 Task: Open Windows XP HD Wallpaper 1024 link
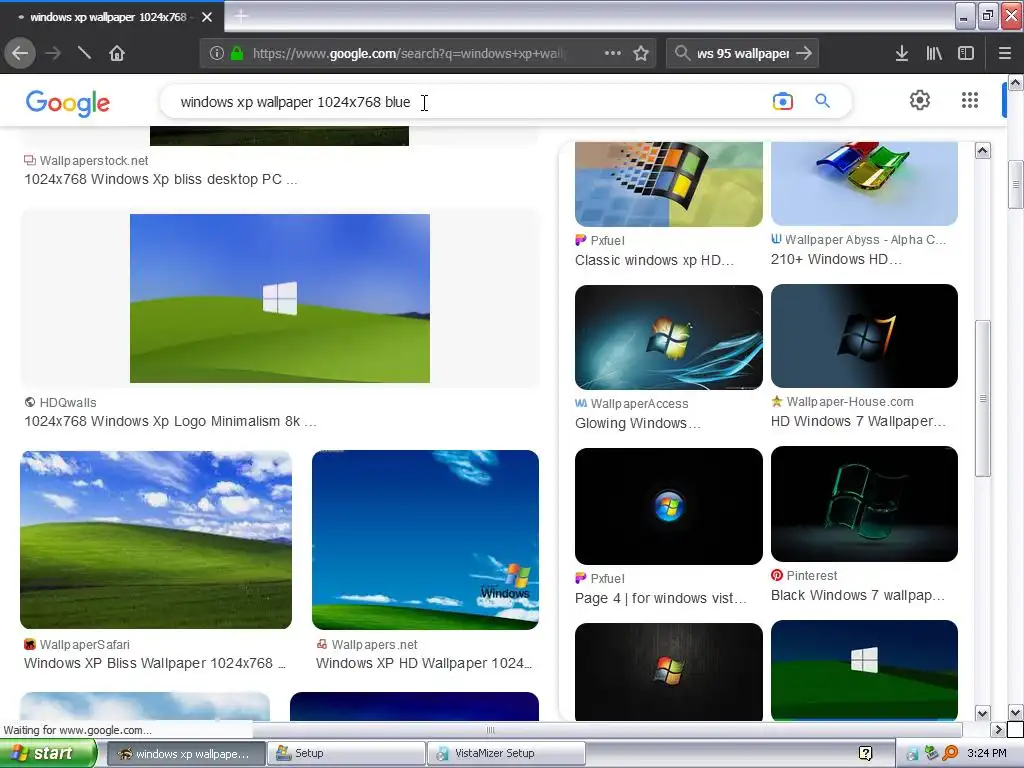424,663
